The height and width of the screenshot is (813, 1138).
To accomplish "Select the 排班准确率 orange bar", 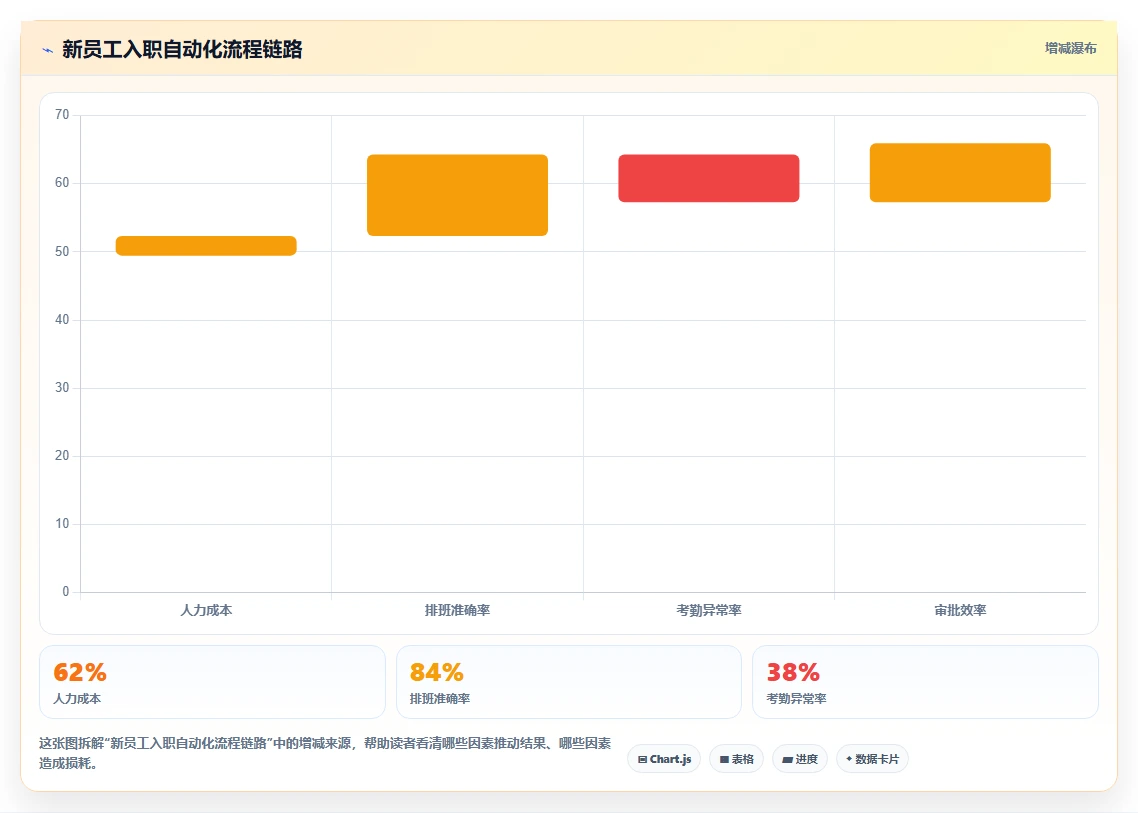I will coord(457,195).
